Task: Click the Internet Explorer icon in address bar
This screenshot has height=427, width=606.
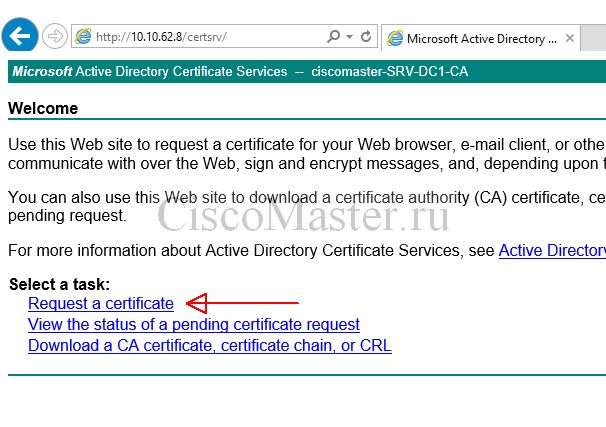Action: coord(83,36)
